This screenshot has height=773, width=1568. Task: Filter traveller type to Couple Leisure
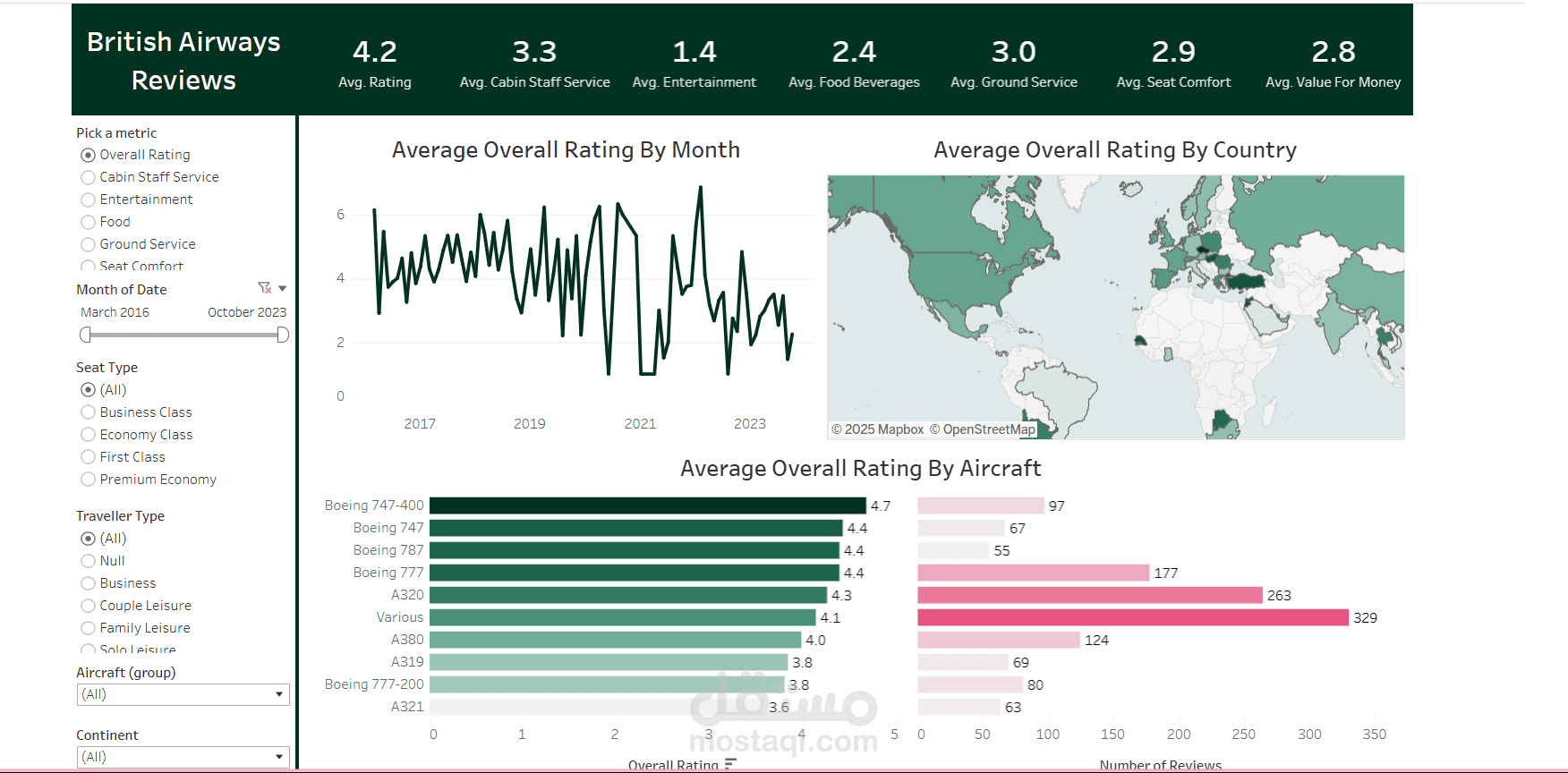tap(136, 606)
